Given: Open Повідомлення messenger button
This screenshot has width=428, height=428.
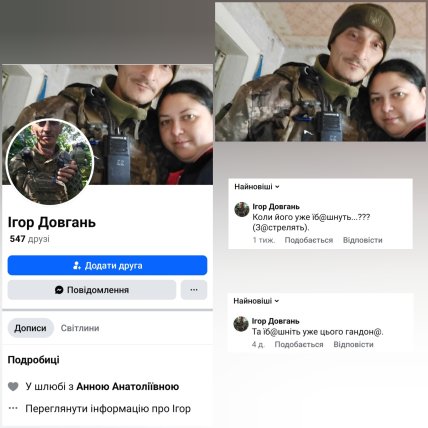Looking at the screenshot, I should coord(92,290).
